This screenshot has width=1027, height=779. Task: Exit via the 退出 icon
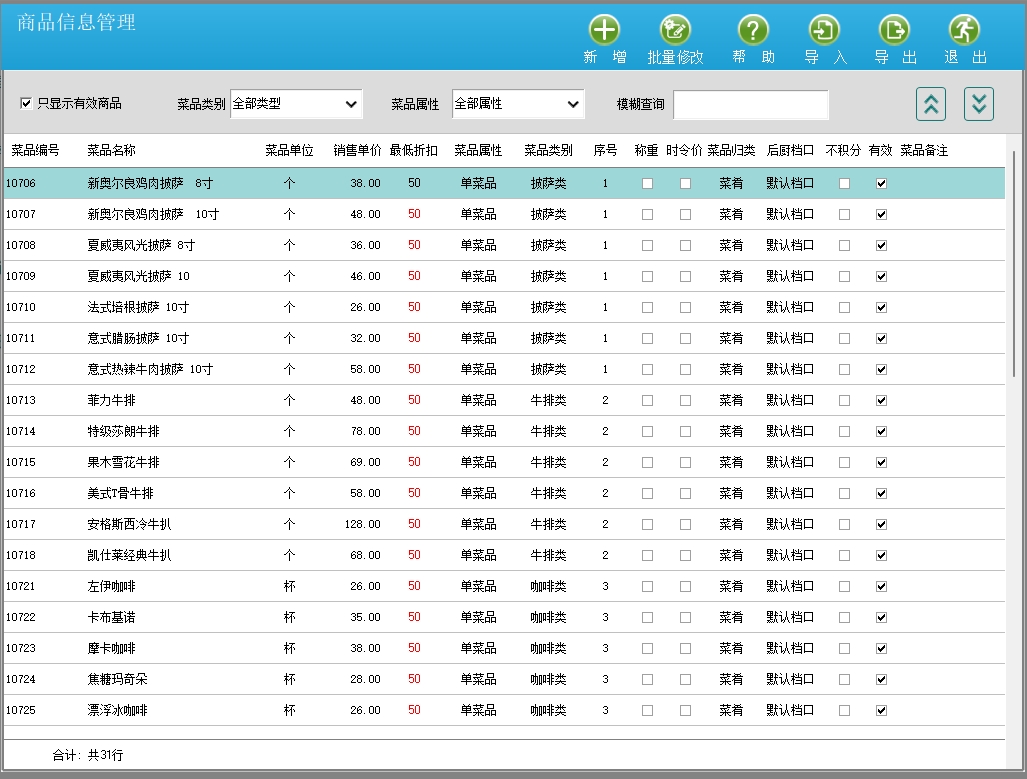coord(964,30)
